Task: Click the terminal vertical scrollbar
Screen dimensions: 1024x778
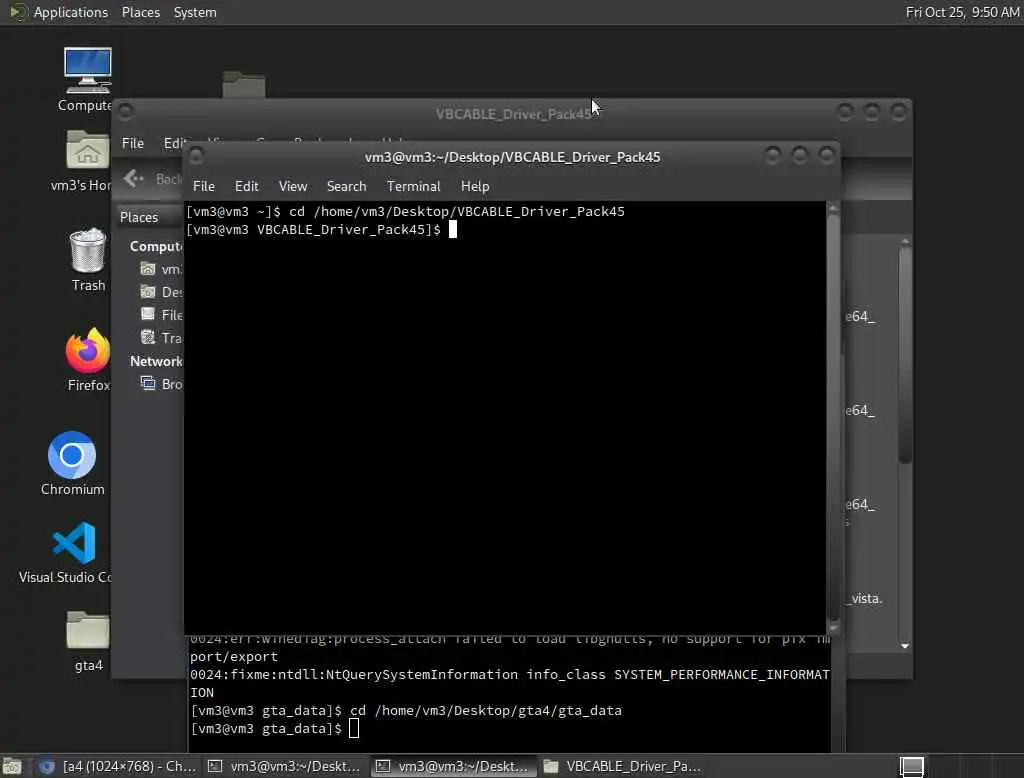Action: click(833, 417)
